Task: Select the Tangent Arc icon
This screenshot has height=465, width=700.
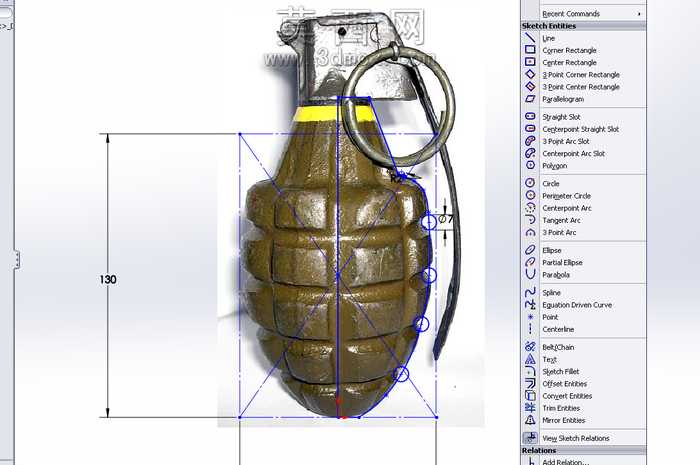Action: coord(530,220)
